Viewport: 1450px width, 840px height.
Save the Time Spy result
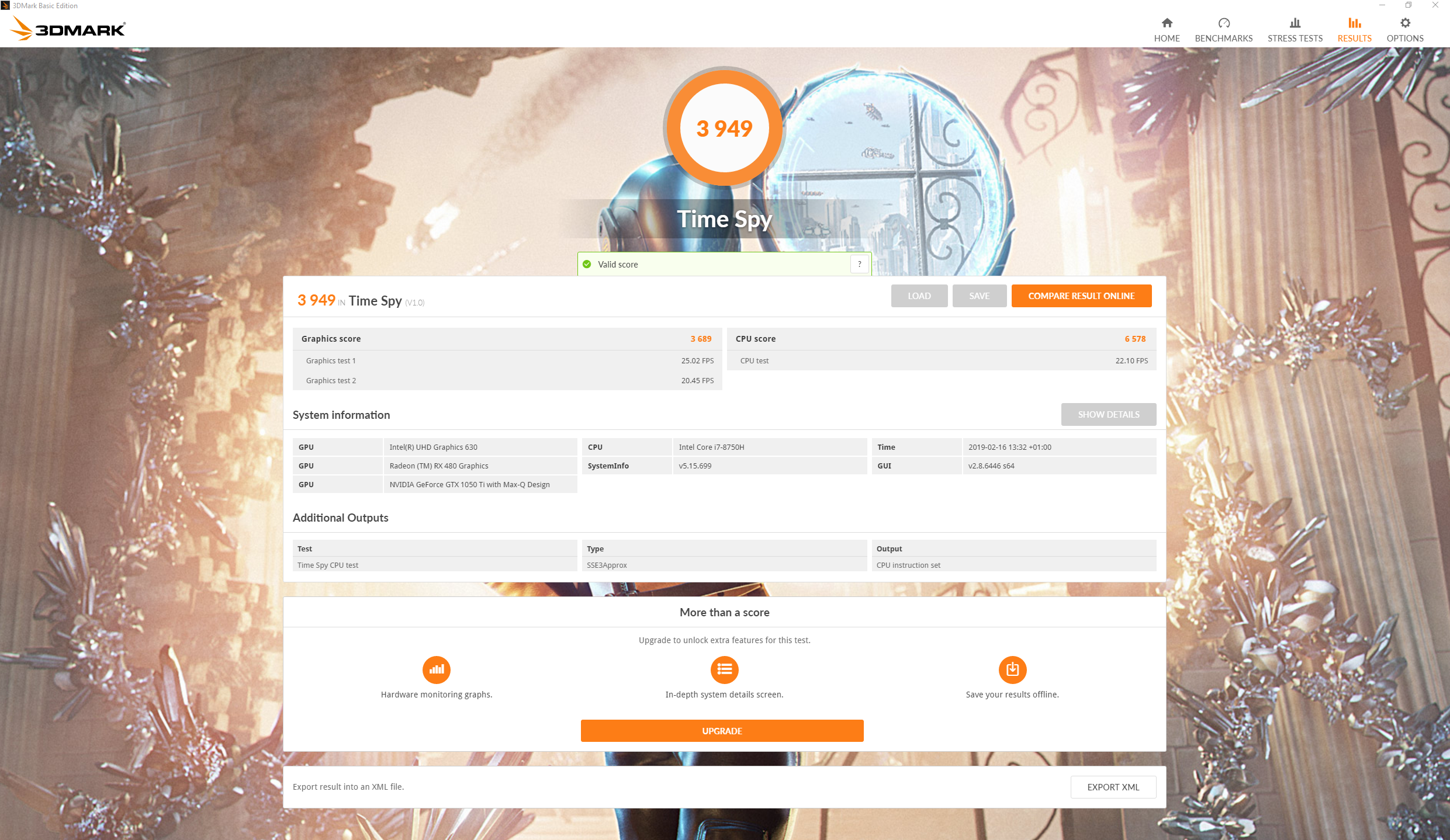[x=980, y=296]
